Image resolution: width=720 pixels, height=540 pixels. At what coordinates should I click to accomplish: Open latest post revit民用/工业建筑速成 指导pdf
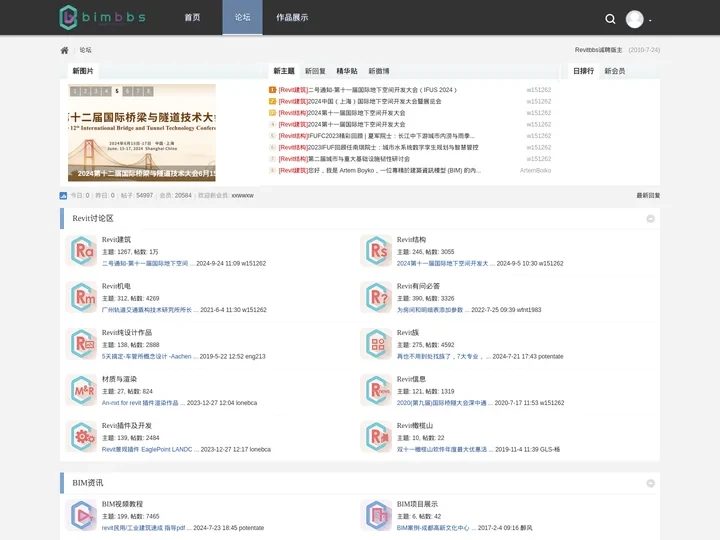(x=146, y=528)
